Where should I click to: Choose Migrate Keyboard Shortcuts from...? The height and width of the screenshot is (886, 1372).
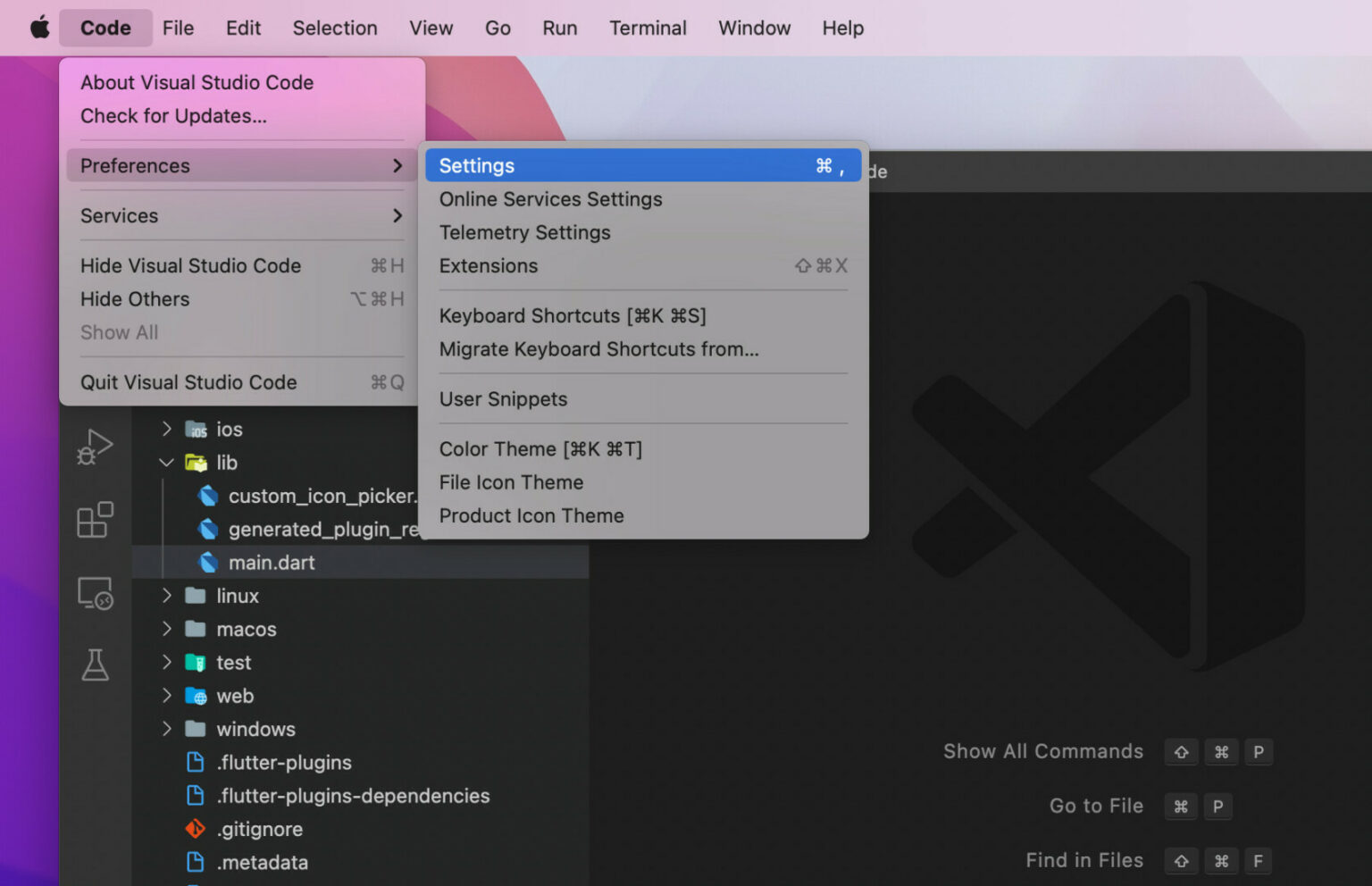tap(643, 349)
